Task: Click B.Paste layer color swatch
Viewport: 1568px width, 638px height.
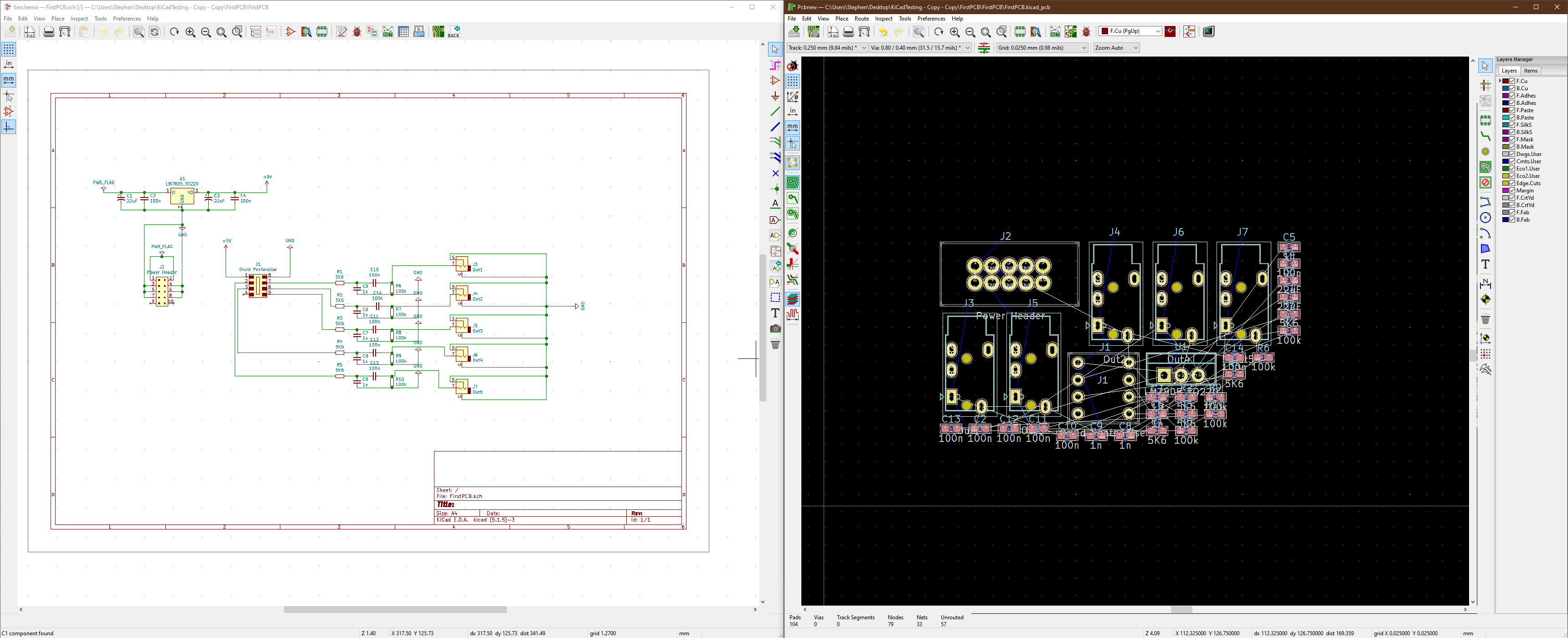Action: (x=1505, y=118)
